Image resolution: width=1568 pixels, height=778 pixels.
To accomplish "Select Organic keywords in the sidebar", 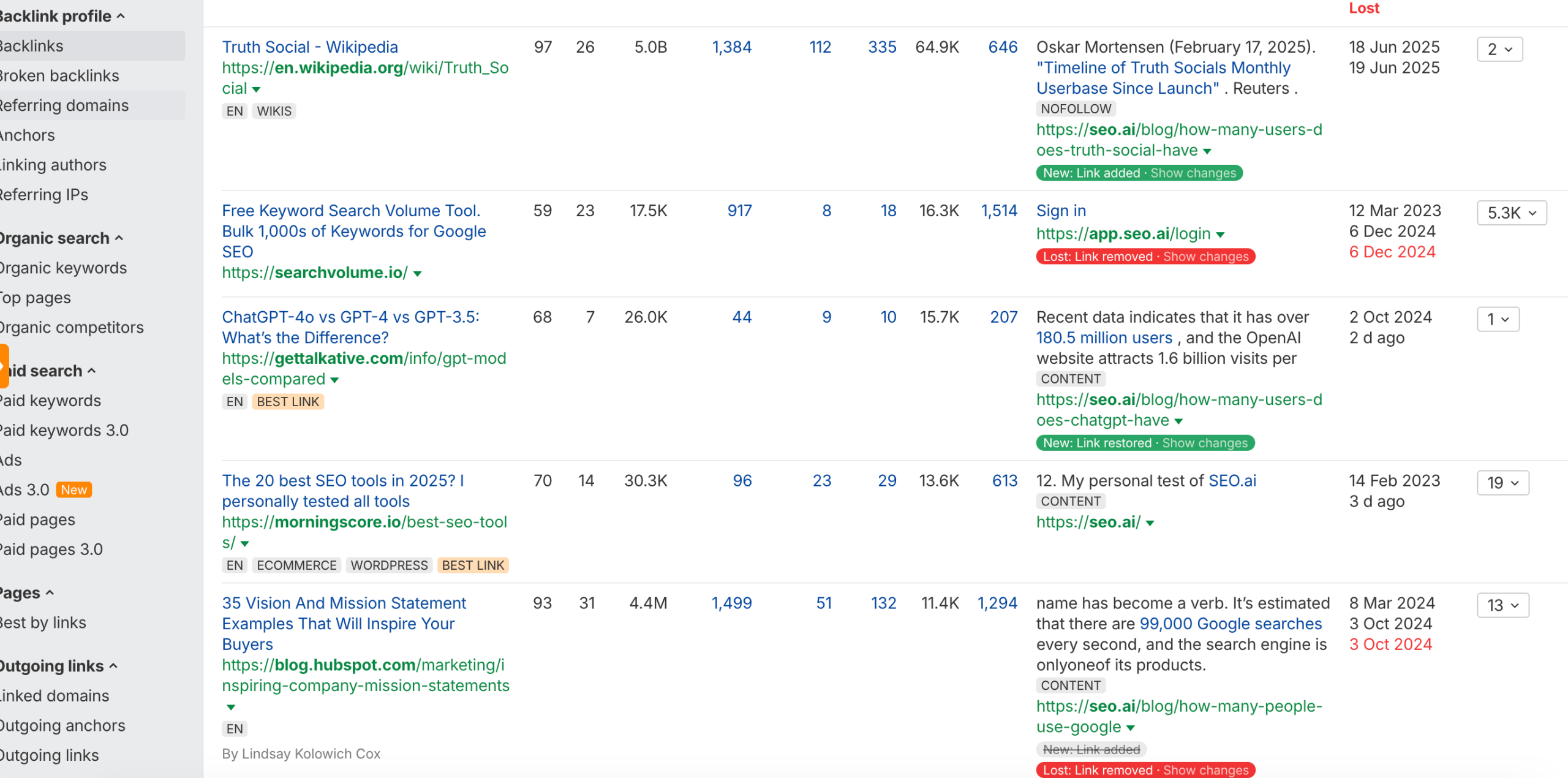I will point(62,268).
